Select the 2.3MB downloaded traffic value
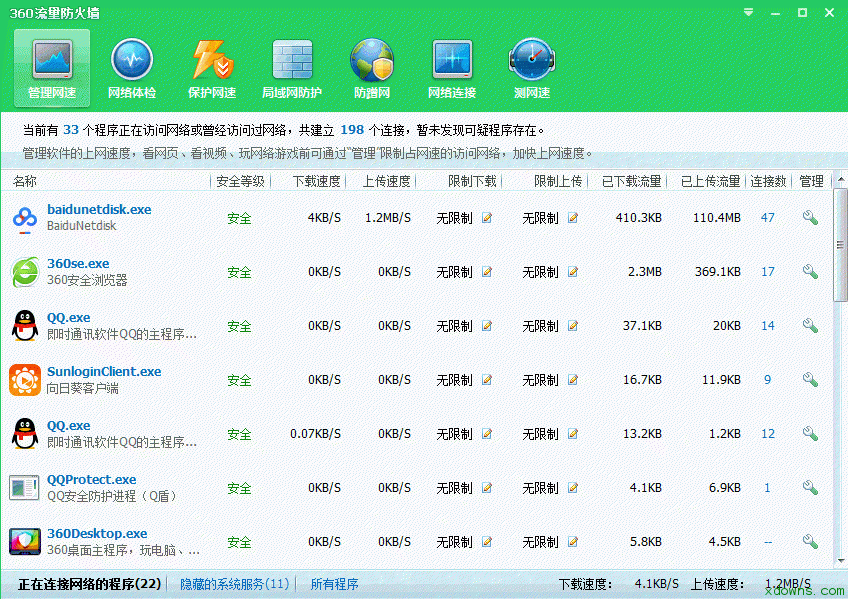The image size is (848, 599). click(645, 272)
